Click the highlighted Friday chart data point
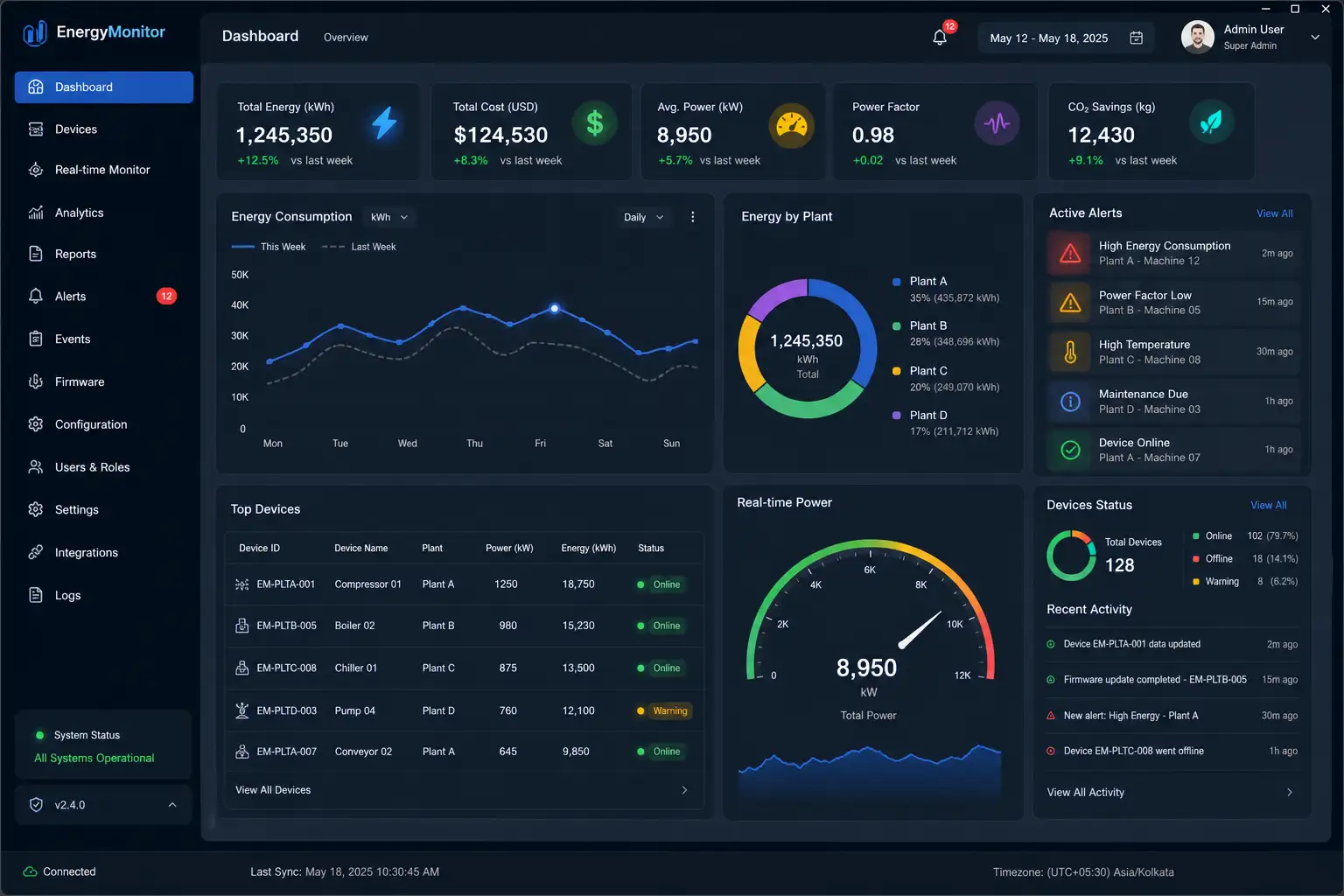Image resolution: width=1344 pixels, height=896 pixels. pos(555,308)
